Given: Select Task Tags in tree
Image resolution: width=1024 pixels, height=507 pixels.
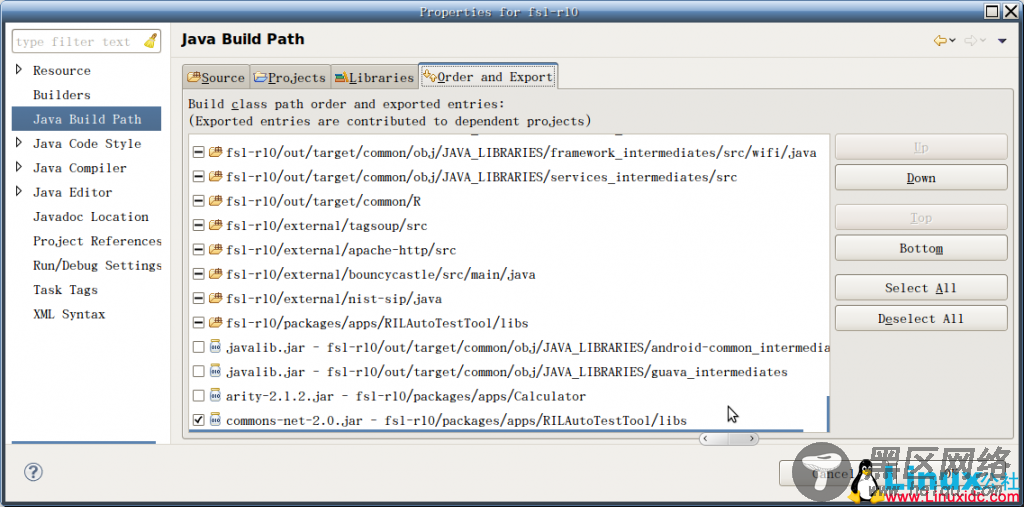Looking at the screenshot, I should click(x=65, y=289).
